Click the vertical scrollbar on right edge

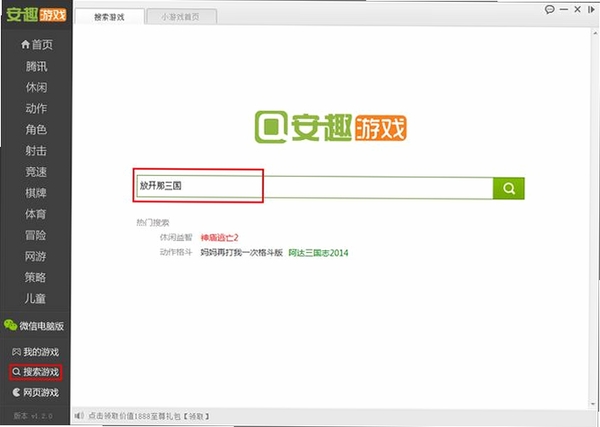pos(594,218)
